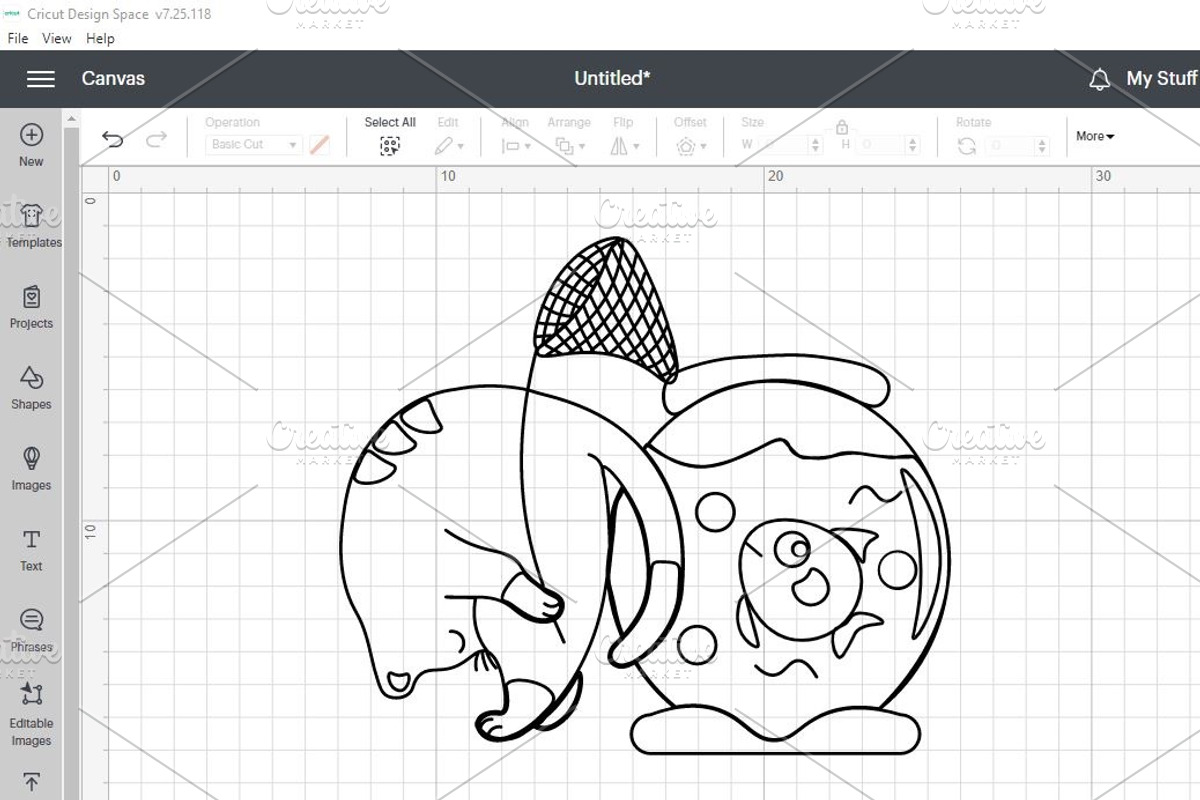
Task: Click the Rotate stepper arrows
Action: tap(1043, 146)
